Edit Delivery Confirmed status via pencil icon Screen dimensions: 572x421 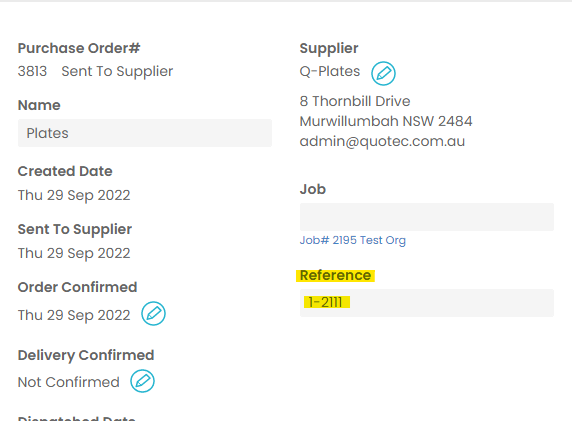142,381
